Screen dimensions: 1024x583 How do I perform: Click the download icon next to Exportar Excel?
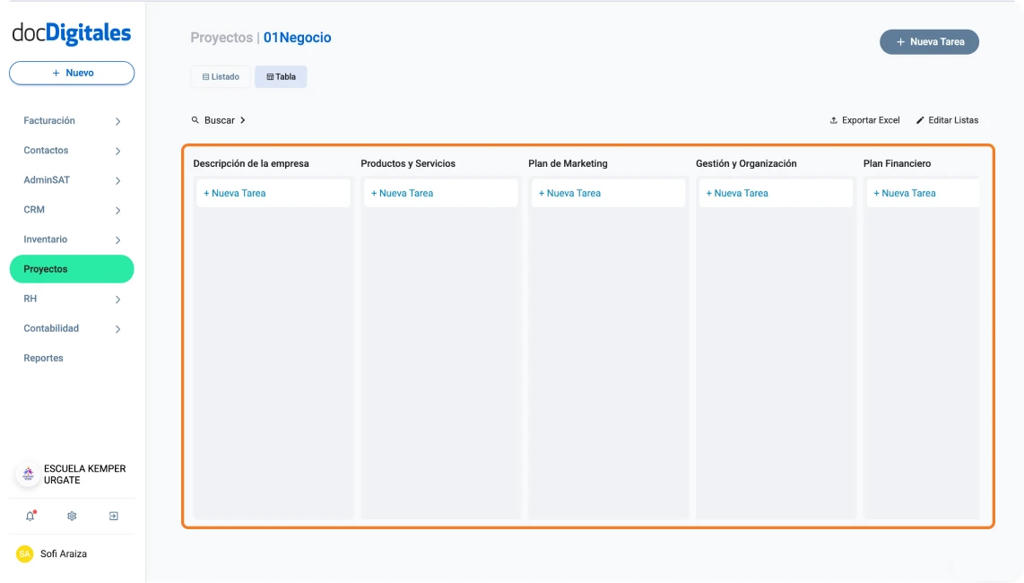[832, 119]
